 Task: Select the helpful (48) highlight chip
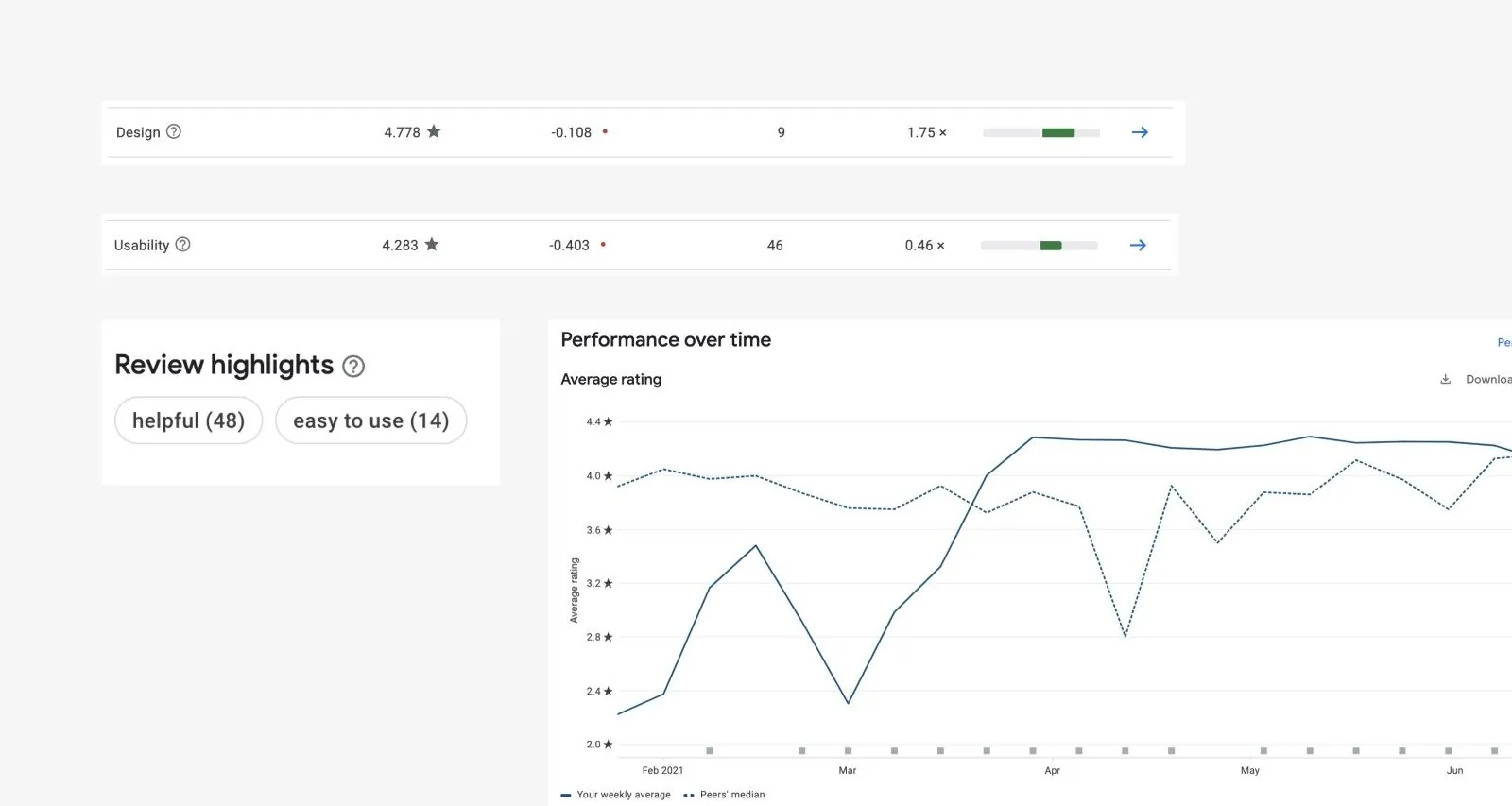(188, 420)
